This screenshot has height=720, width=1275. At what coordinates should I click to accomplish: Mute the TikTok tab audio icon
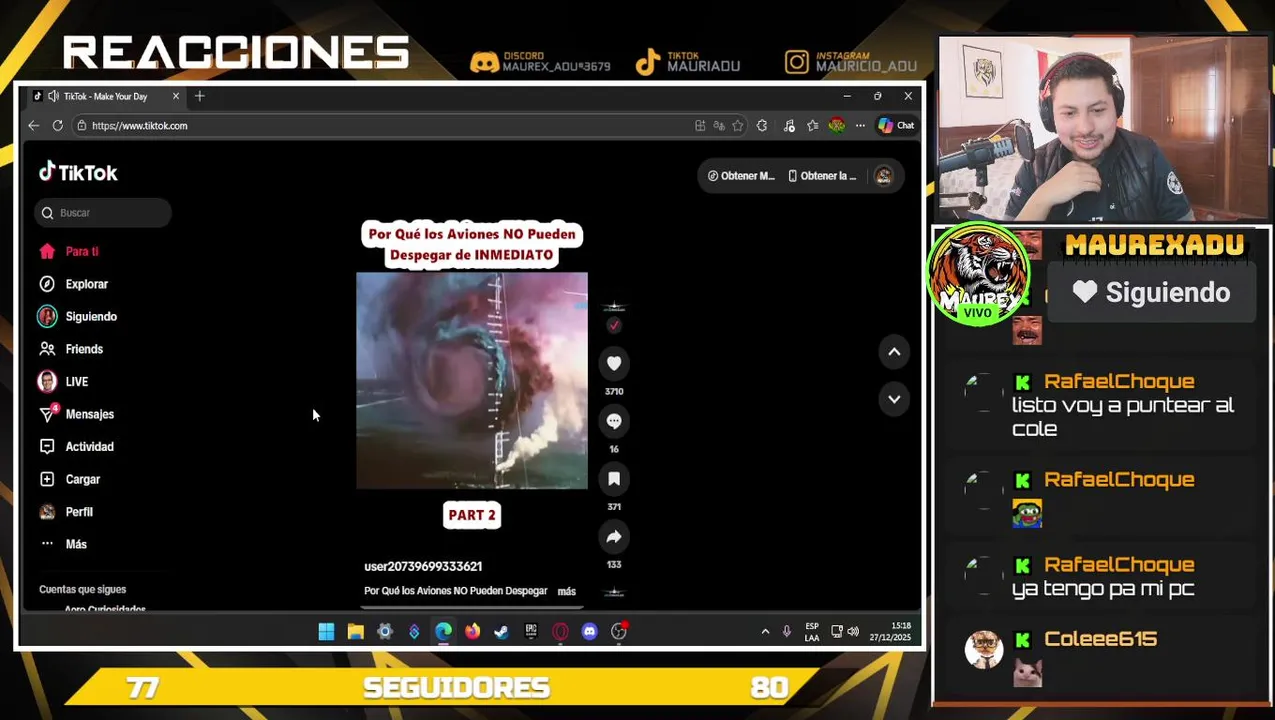coord(53,97)
